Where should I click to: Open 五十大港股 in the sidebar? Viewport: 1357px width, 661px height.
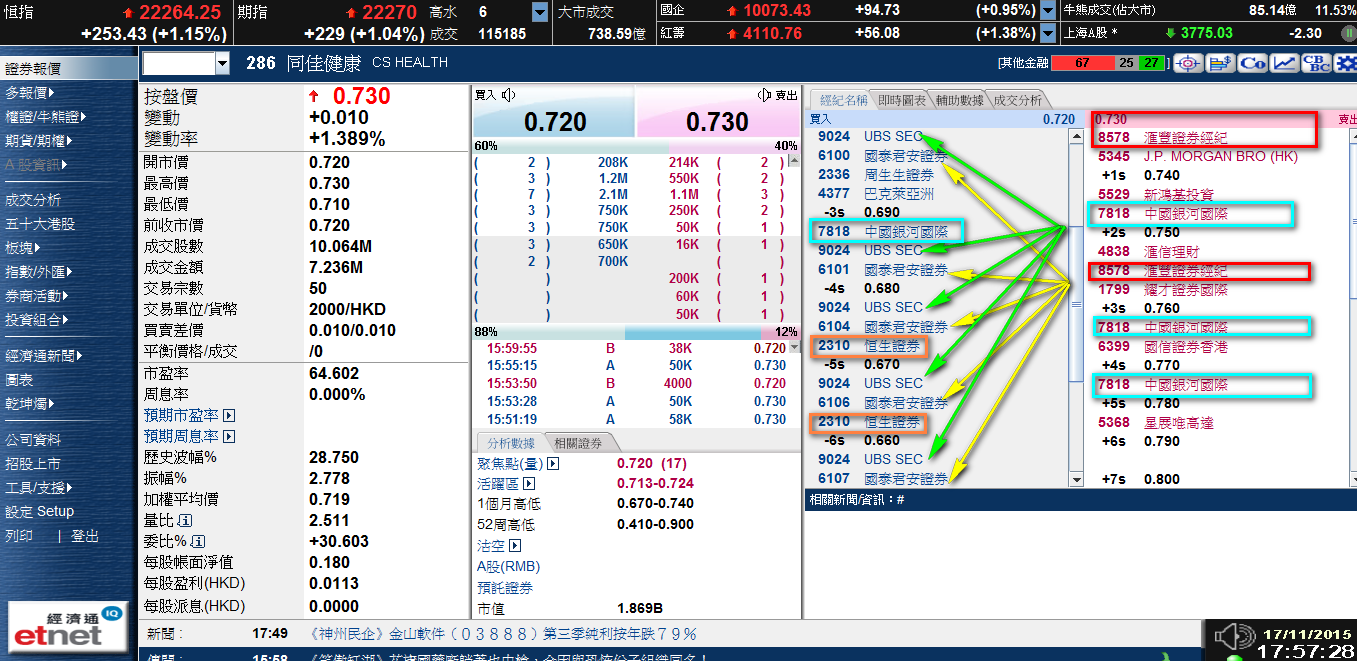40,224
